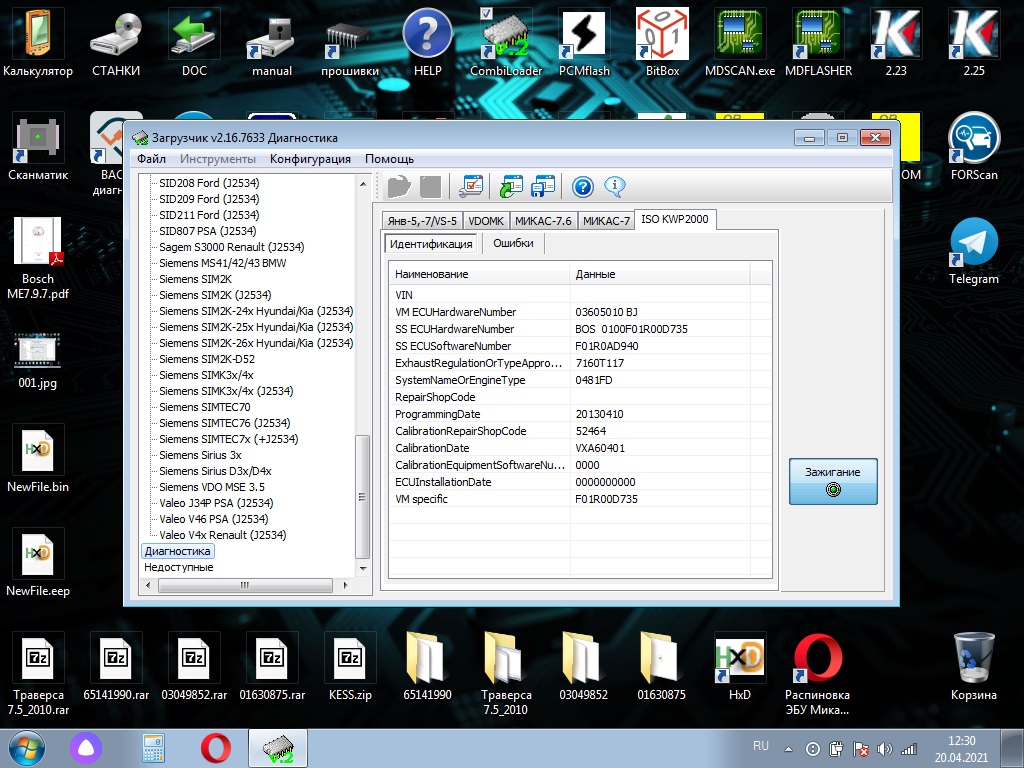
Task: Click the save window toolbar icon with floppy disk
Action: point(543,186)
